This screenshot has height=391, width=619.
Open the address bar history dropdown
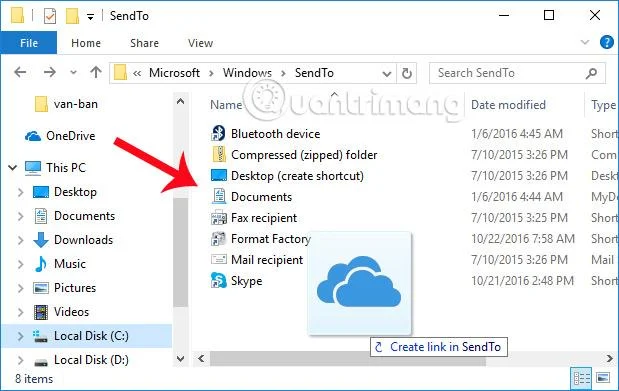387,73
